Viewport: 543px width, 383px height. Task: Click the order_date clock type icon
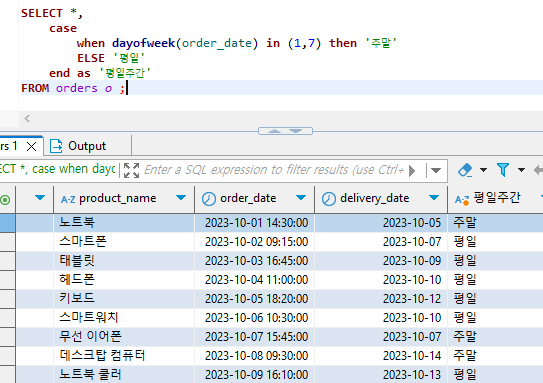tap(209, 199)
